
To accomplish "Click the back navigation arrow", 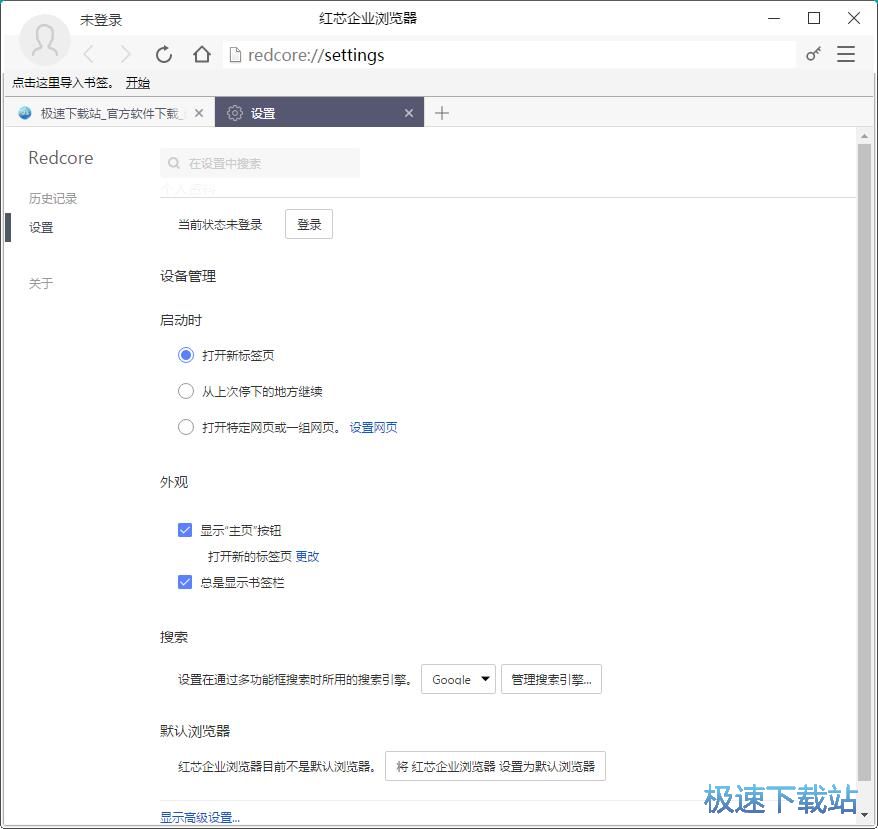I will (x=89, y=55).
